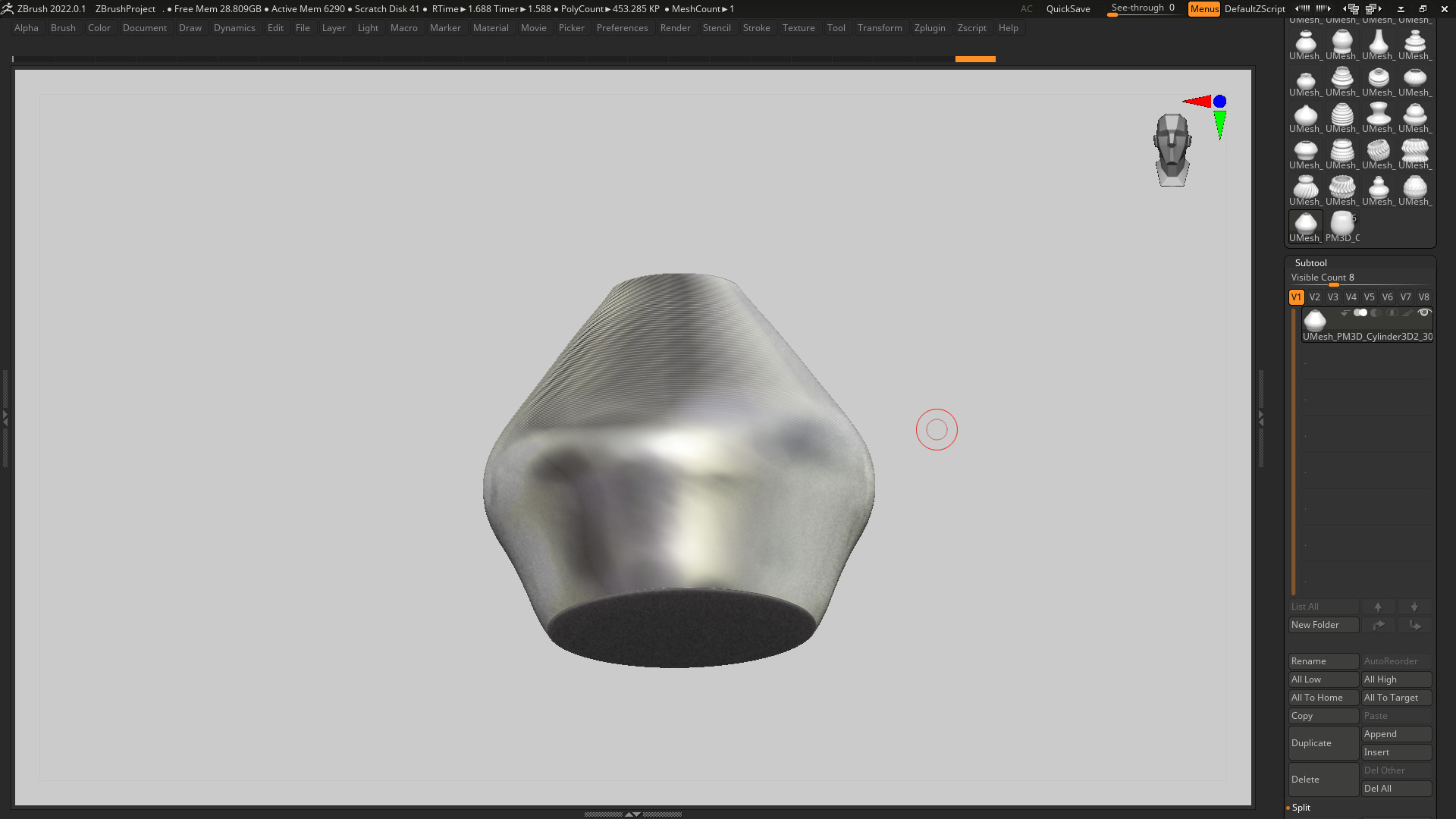Click the Del All button
The image size is (1456, 819).
click(1396, 789)
